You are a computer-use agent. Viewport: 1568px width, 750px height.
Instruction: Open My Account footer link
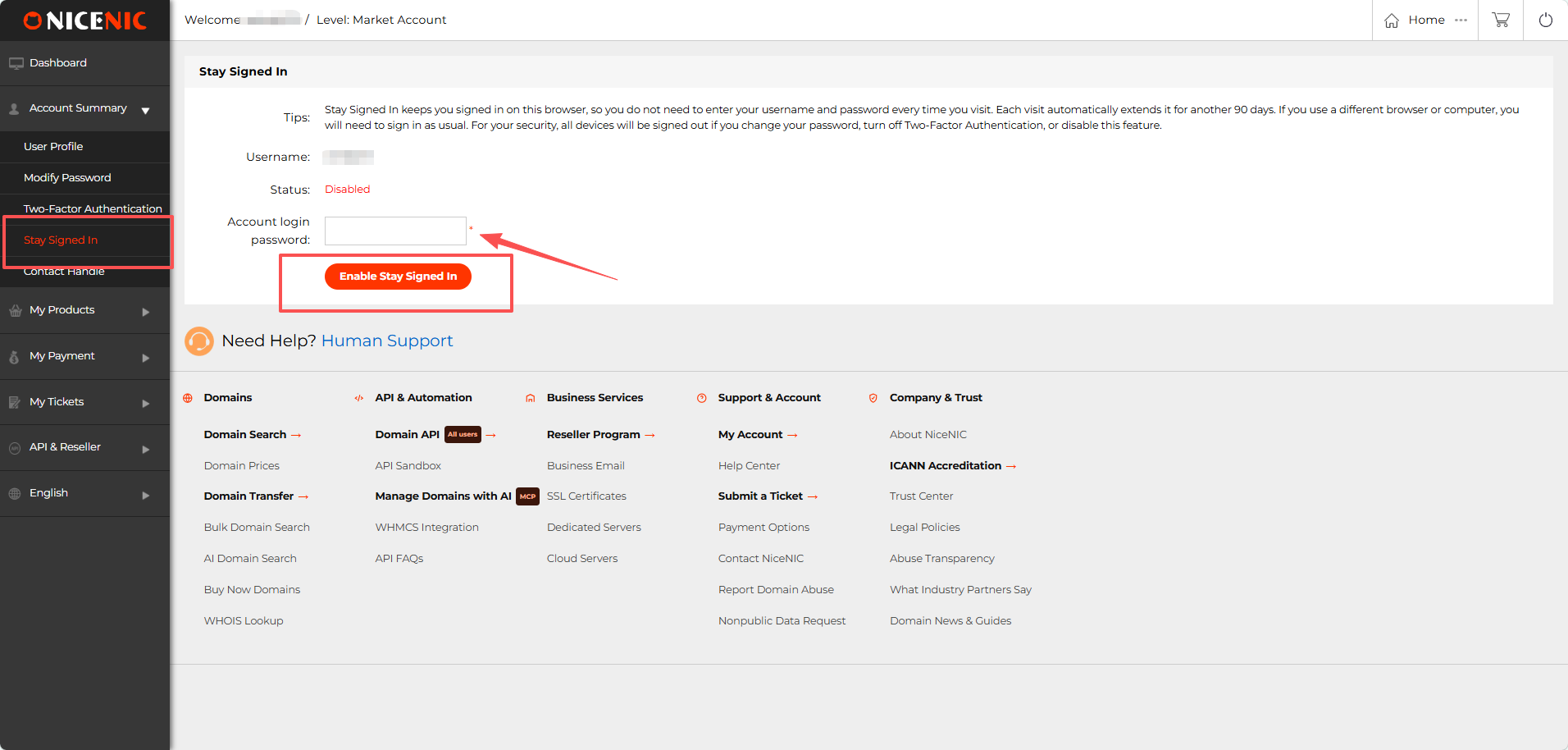tap(758, 435)
